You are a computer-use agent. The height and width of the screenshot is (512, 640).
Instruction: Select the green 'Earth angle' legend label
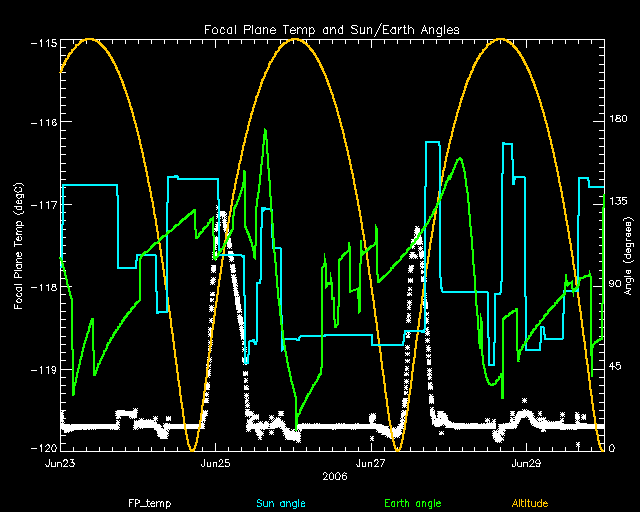point(412,502)
